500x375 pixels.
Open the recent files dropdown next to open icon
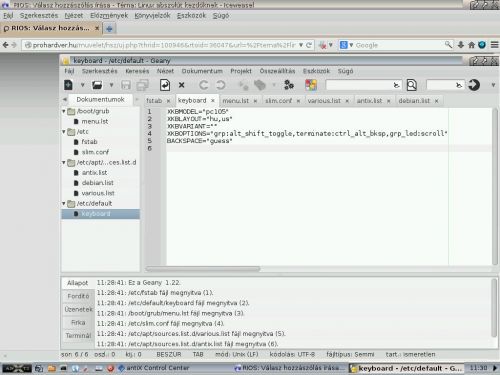[x=111, y=85]
